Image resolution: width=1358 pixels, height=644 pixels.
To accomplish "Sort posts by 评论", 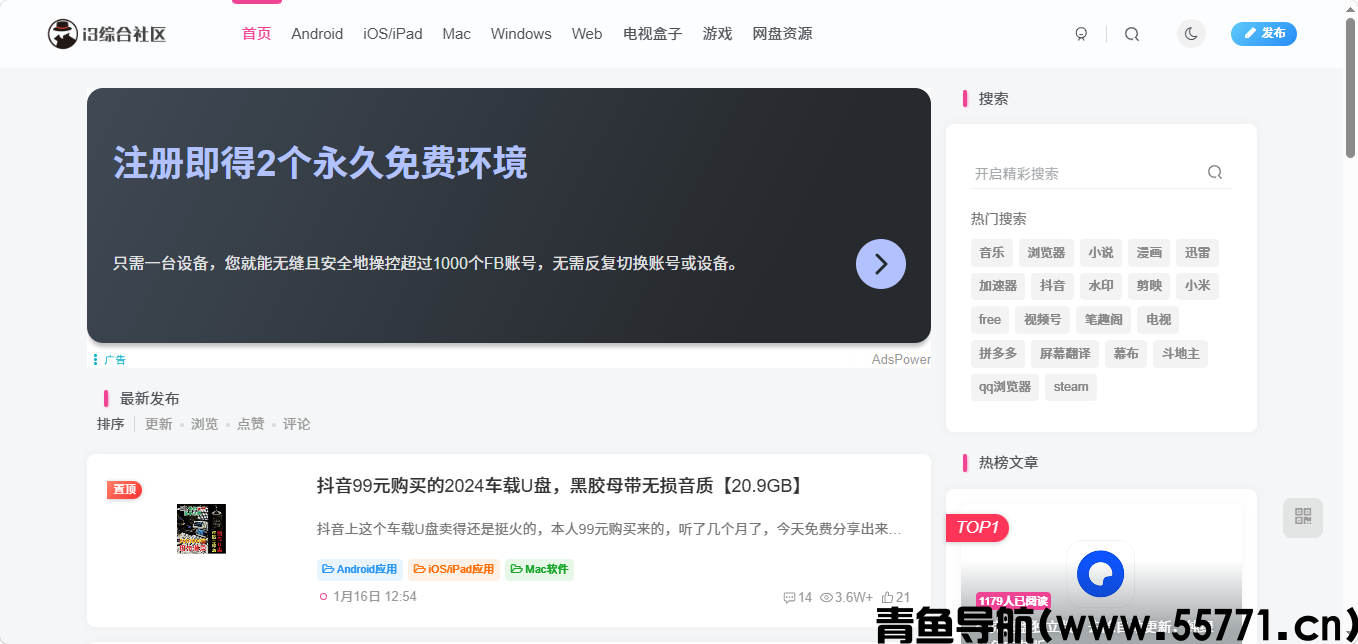I will [297, 424].
